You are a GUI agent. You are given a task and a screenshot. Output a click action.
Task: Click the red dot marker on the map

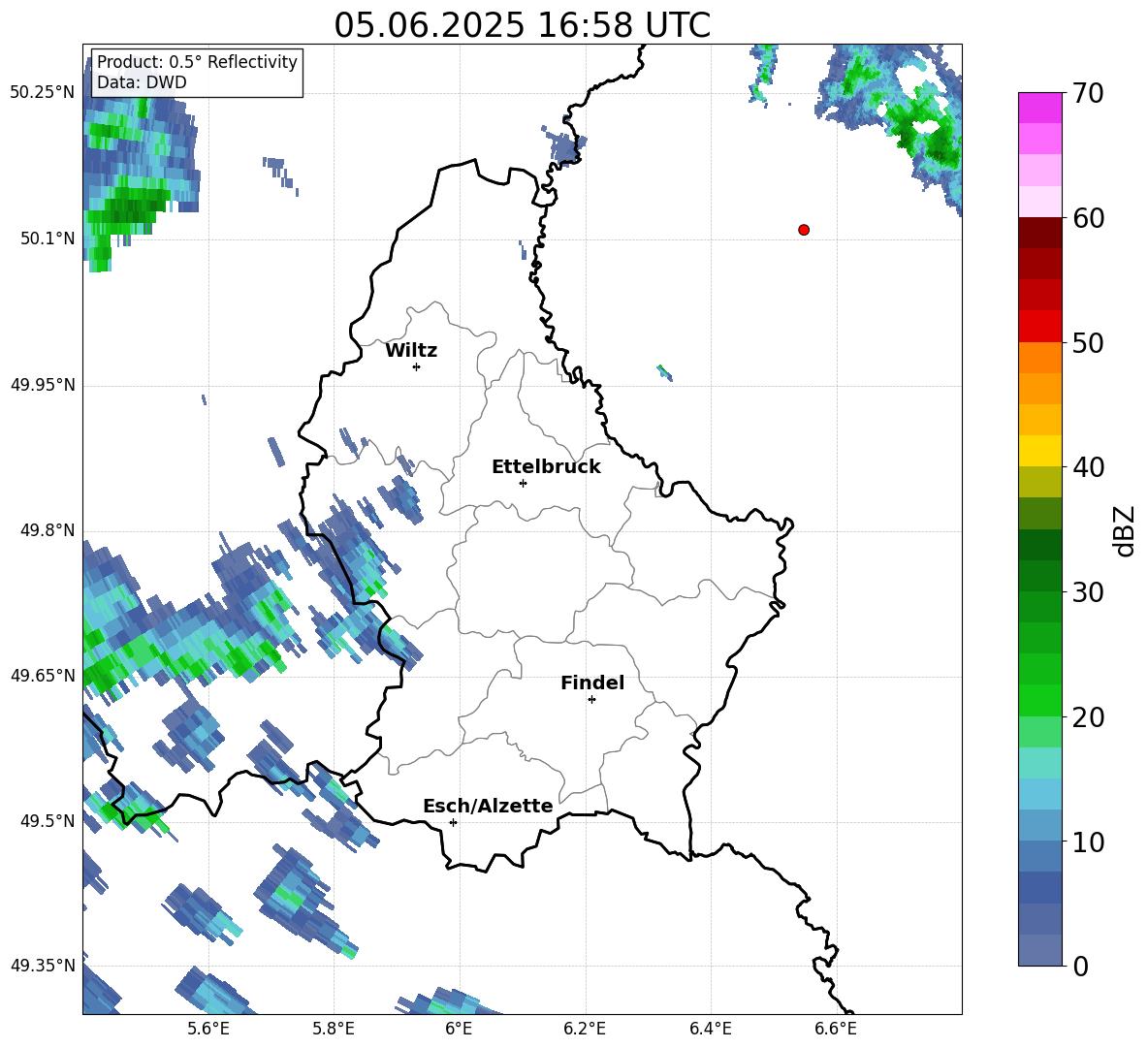point(804,230)
